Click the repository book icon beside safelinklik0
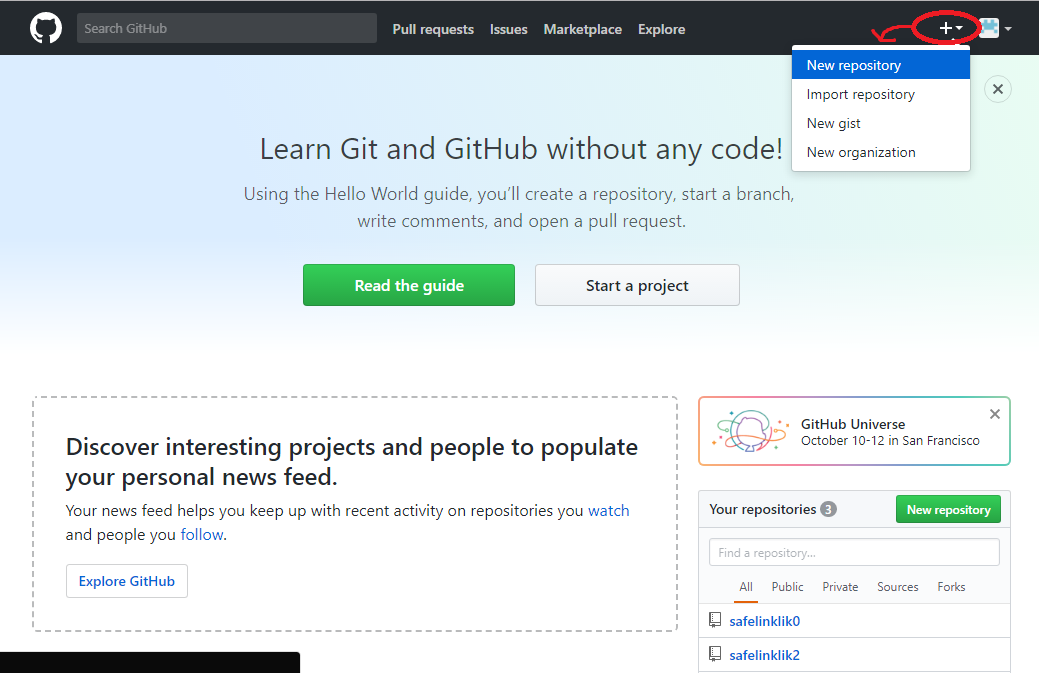This screenshot has height=673, width=1039. [715, 619]
